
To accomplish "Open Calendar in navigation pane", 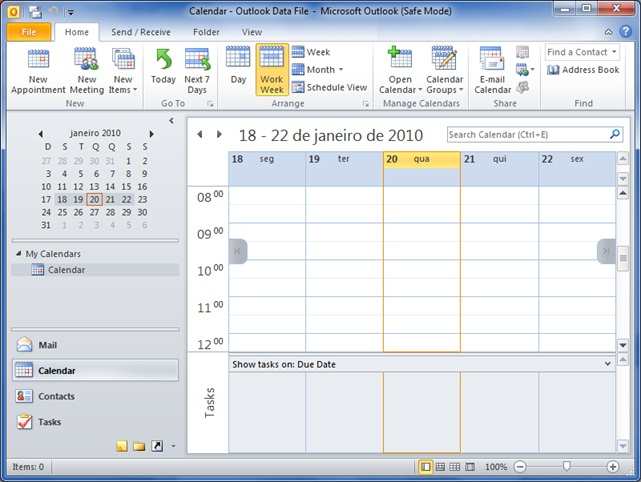I will point(96,370).
